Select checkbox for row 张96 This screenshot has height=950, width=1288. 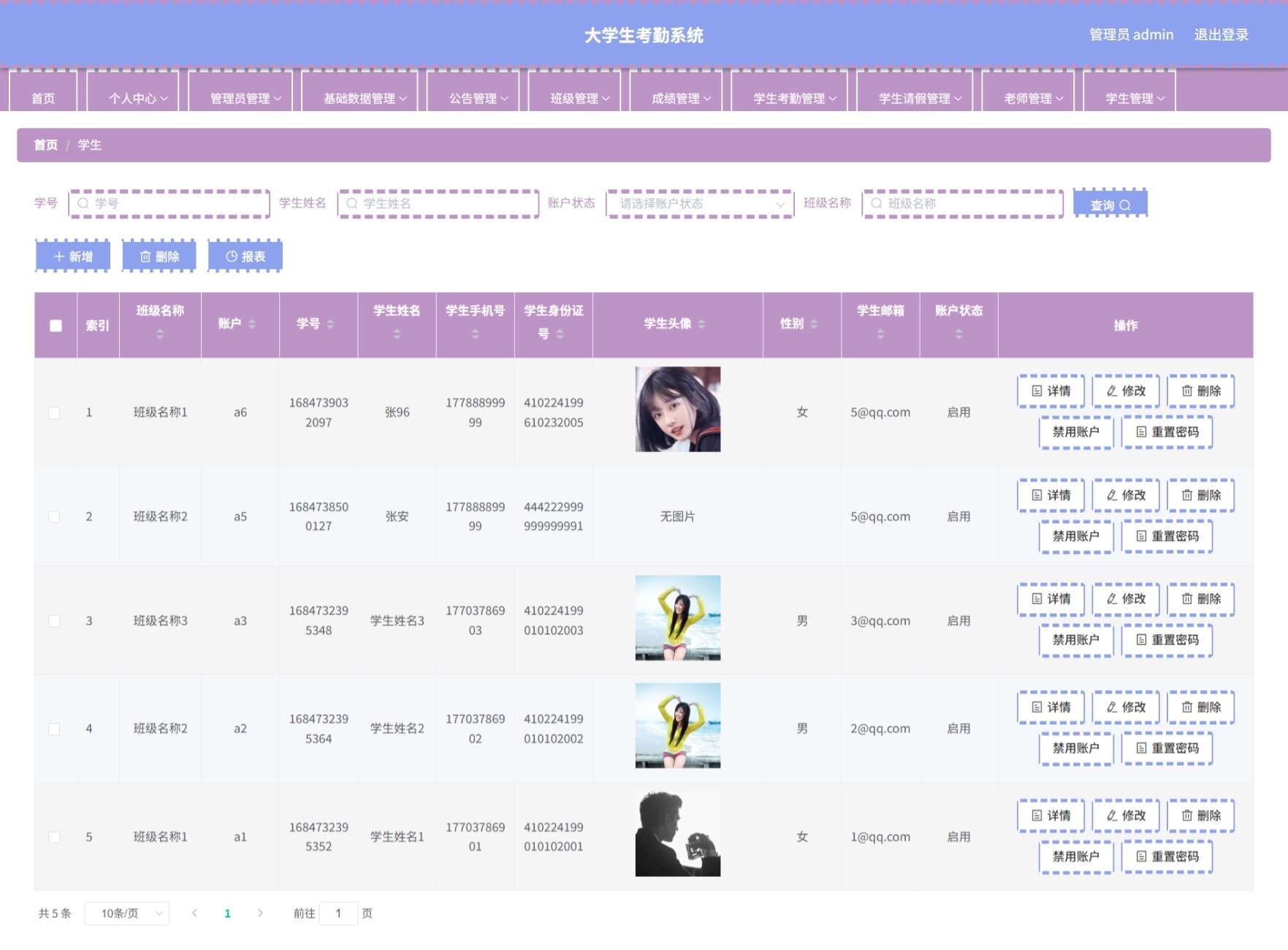pyautogui.click(x=54, y=413)
